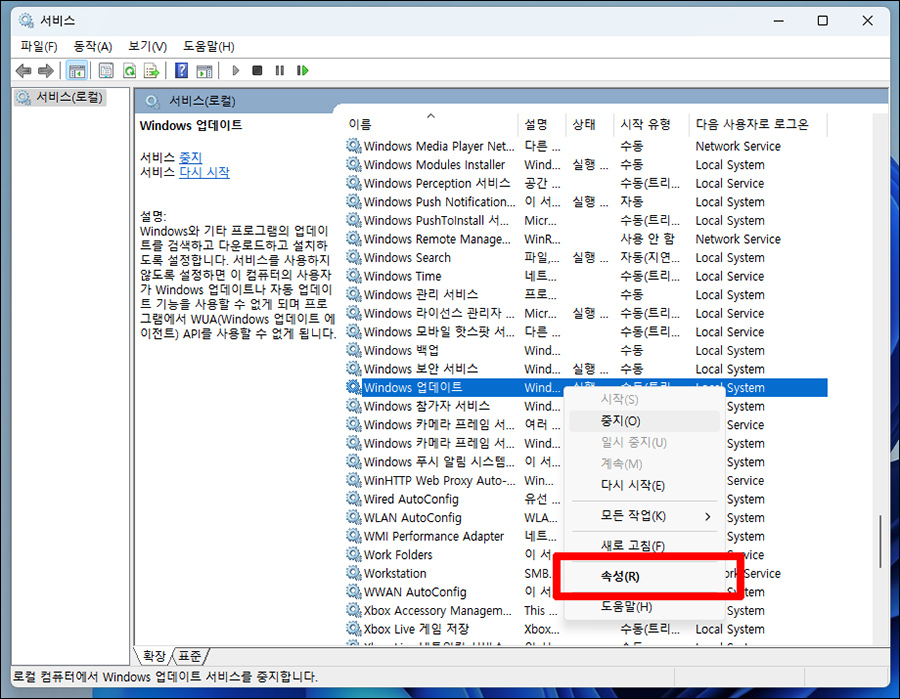Sort by the 상태 column header

(x=589, y=124)
